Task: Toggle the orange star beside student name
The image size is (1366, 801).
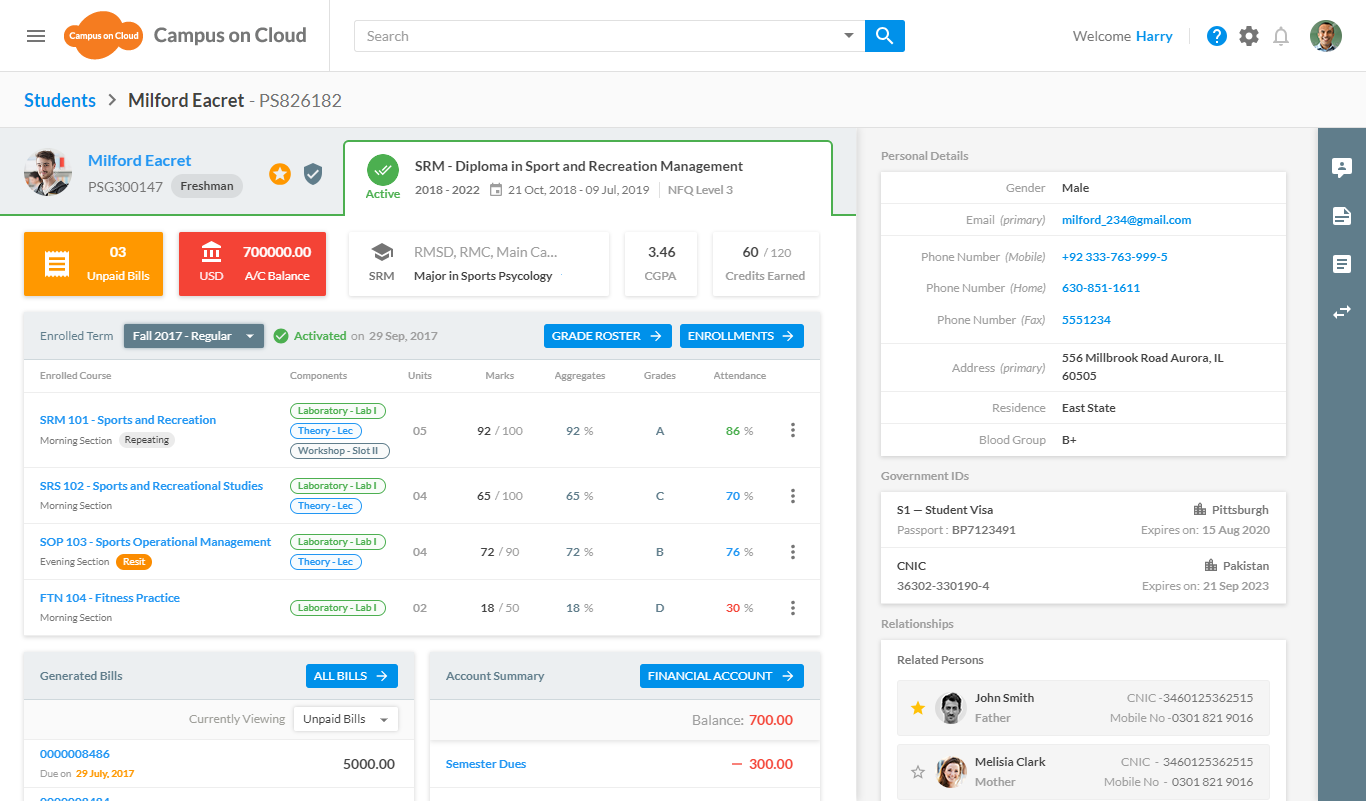Action: click(x=280, y=174)
